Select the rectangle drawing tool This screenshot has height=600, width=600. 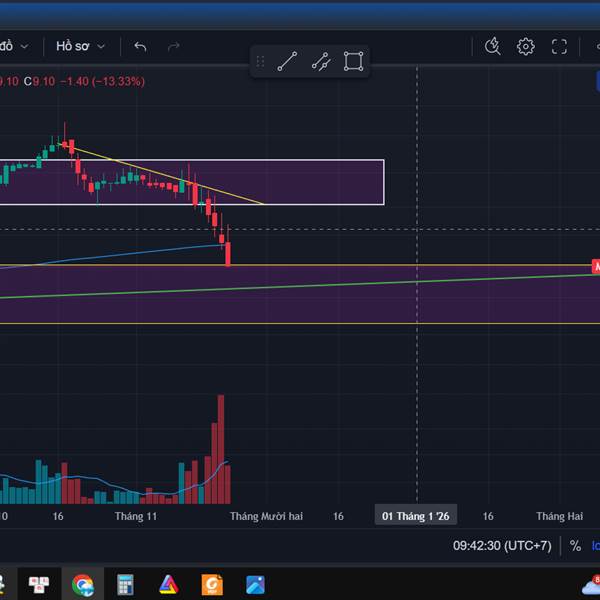(x=353, y=61)
